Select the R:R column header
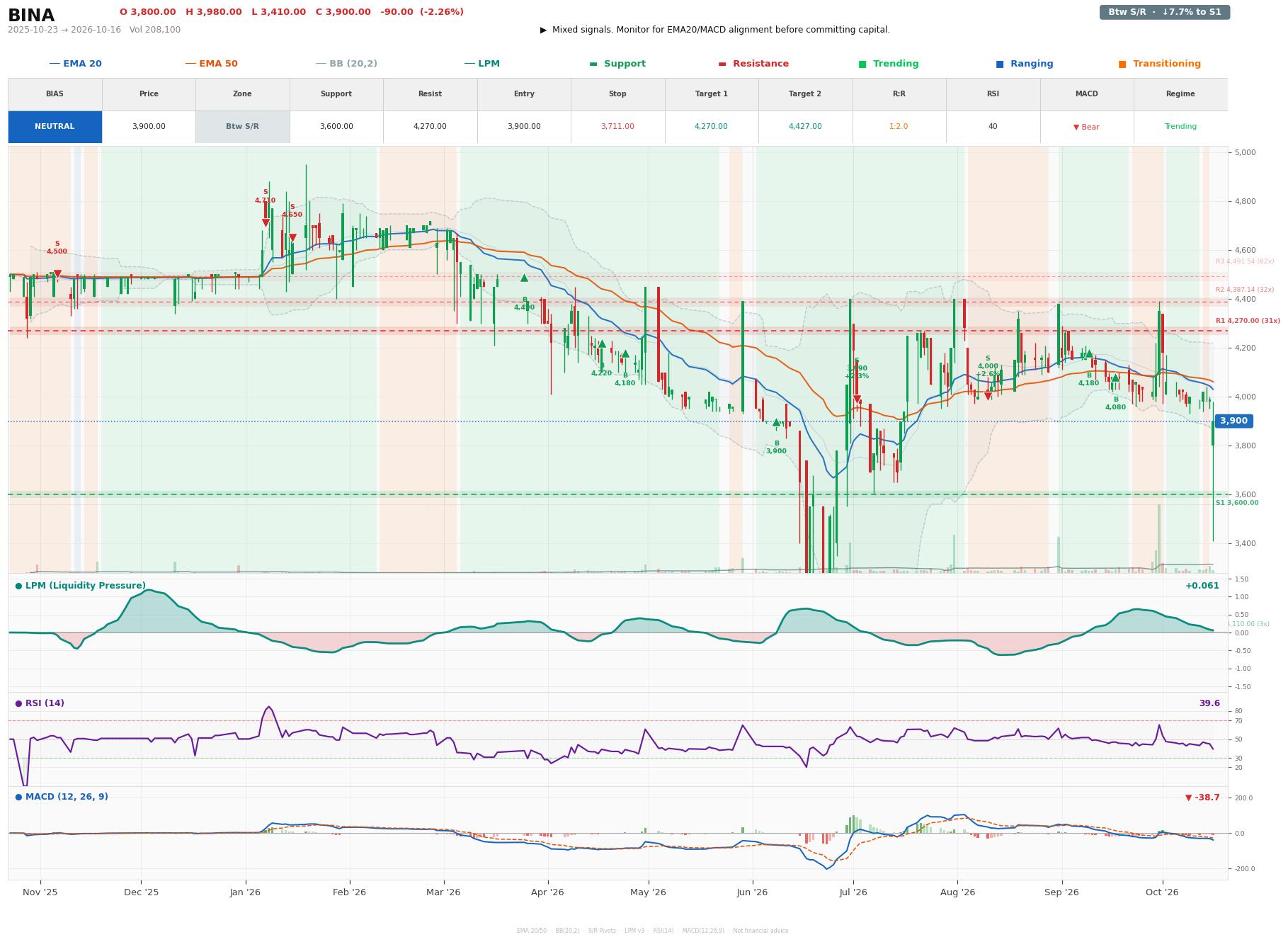1288x942 pixels. [x=899, y=93]
